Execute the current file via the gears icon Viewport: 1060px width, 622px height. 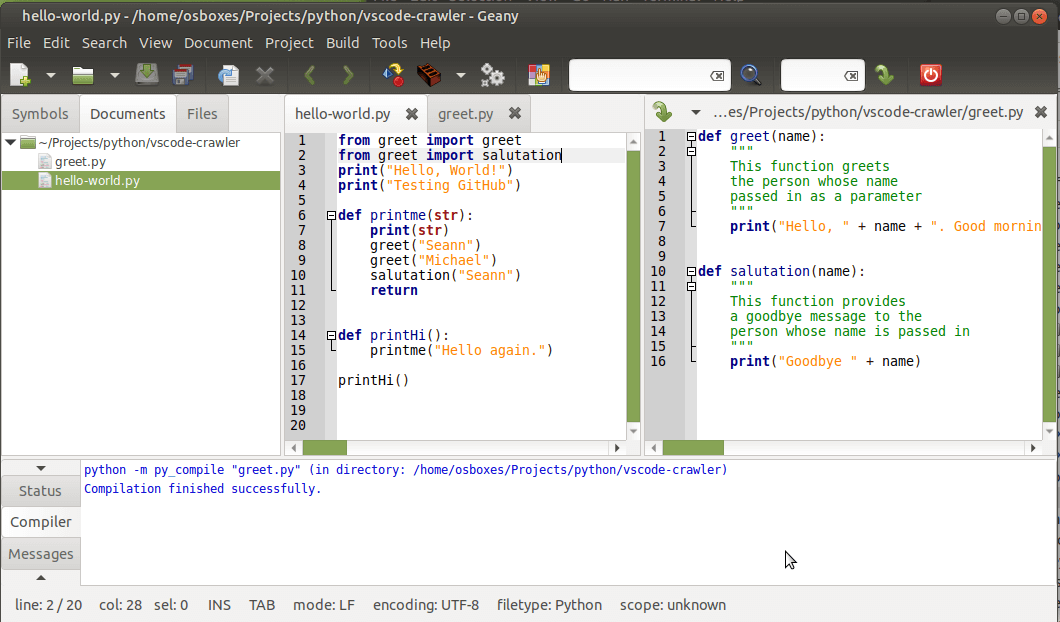point(492,75)
